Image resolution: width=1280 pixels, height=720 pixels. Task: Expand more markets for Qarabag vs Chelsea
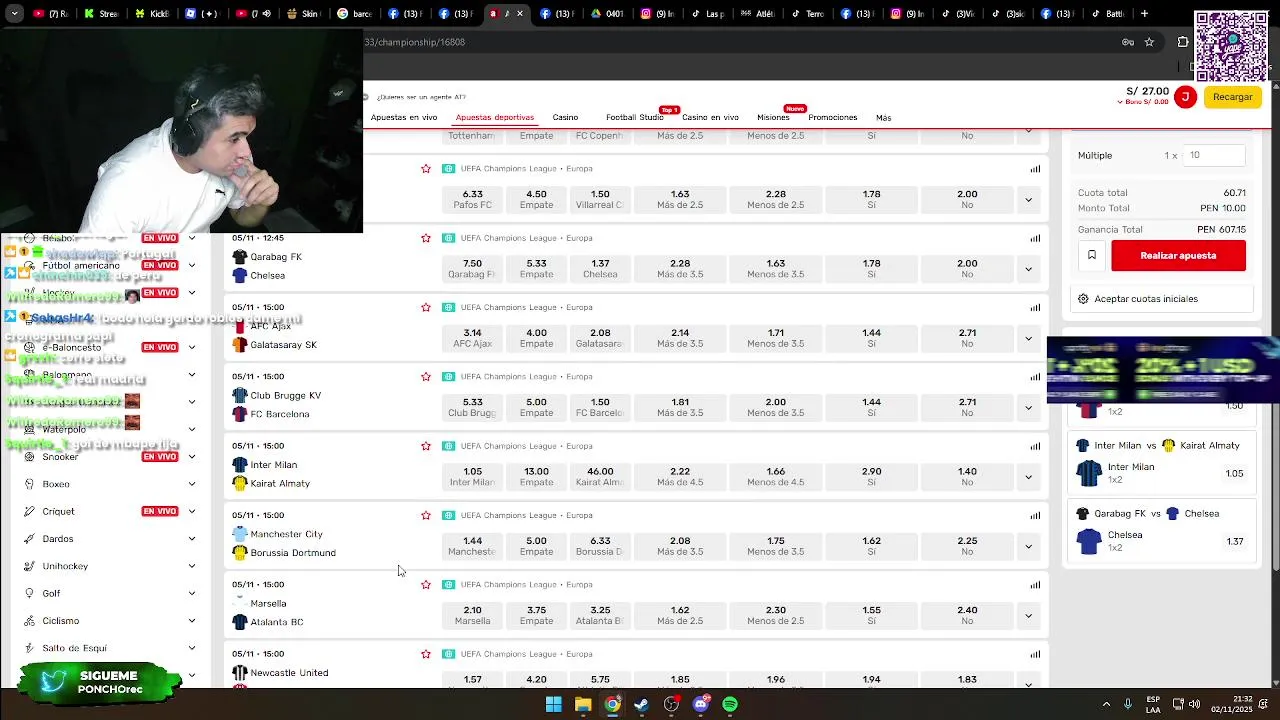(x=1028, y=269)
